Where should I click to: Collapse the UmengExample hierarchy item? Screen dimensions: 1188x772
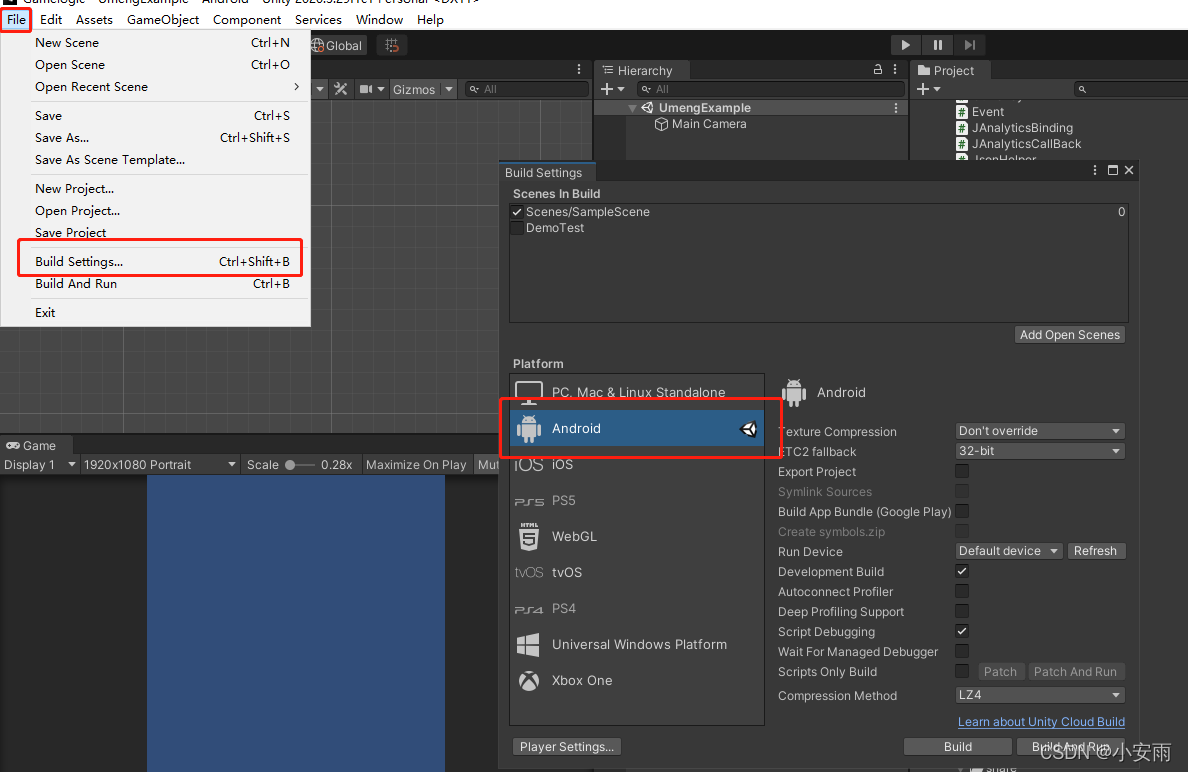click(x=631, y=107)
